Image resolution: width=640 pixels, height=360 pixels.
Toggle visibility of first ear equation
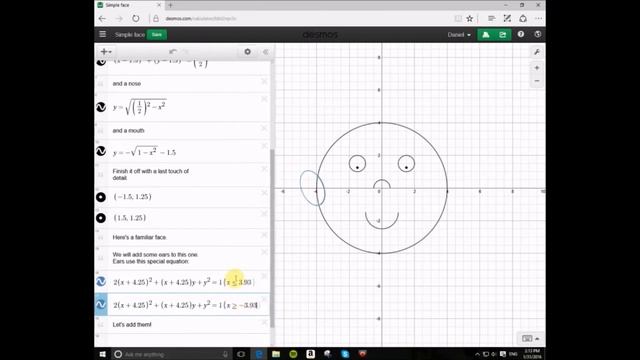point(101,281)
